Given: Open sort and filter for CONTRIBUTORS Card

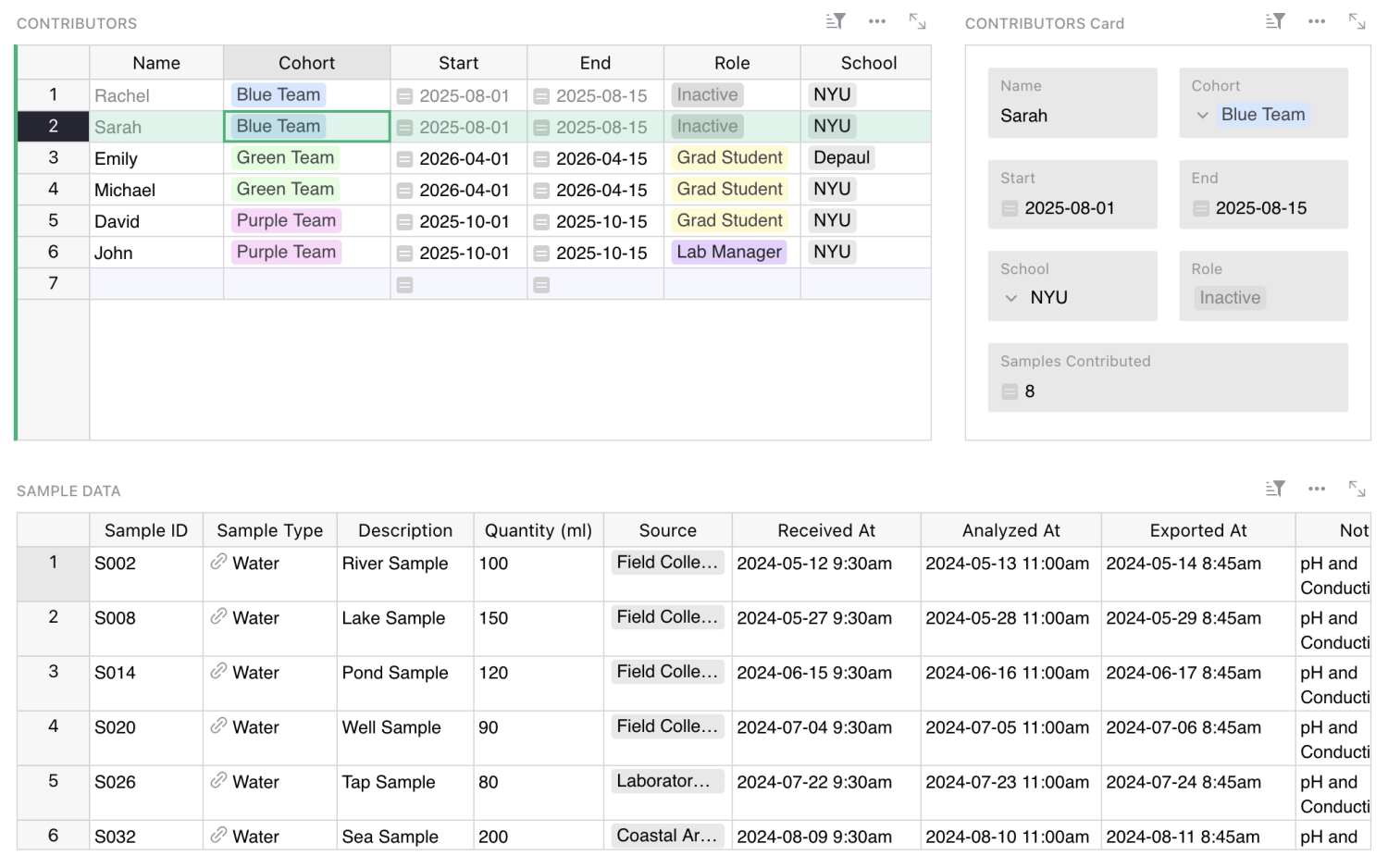Looking at the screenshot, I should pos(1275,21).
